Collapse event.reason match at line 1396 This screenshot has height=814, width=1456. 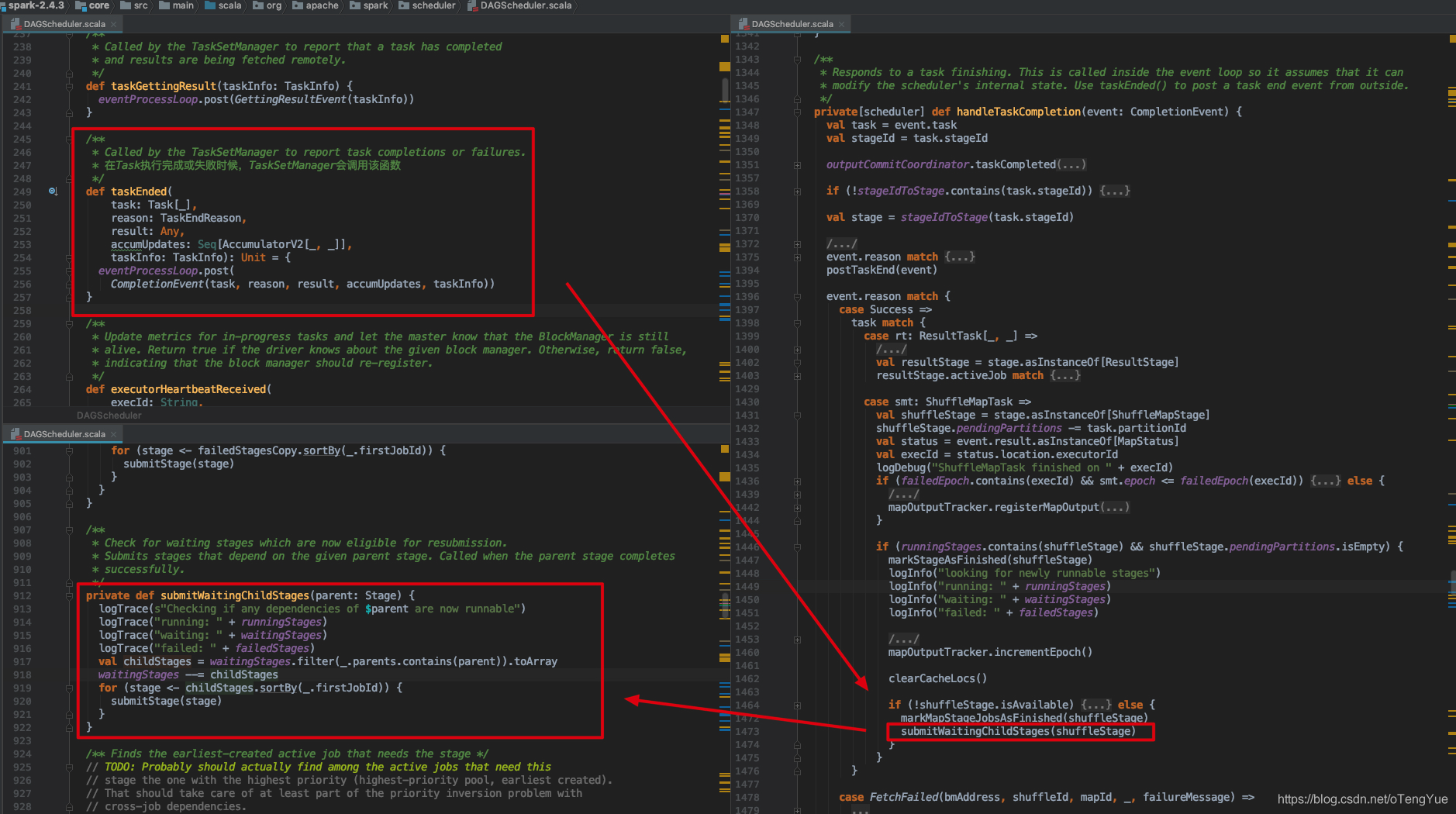[x=797, y=296]
